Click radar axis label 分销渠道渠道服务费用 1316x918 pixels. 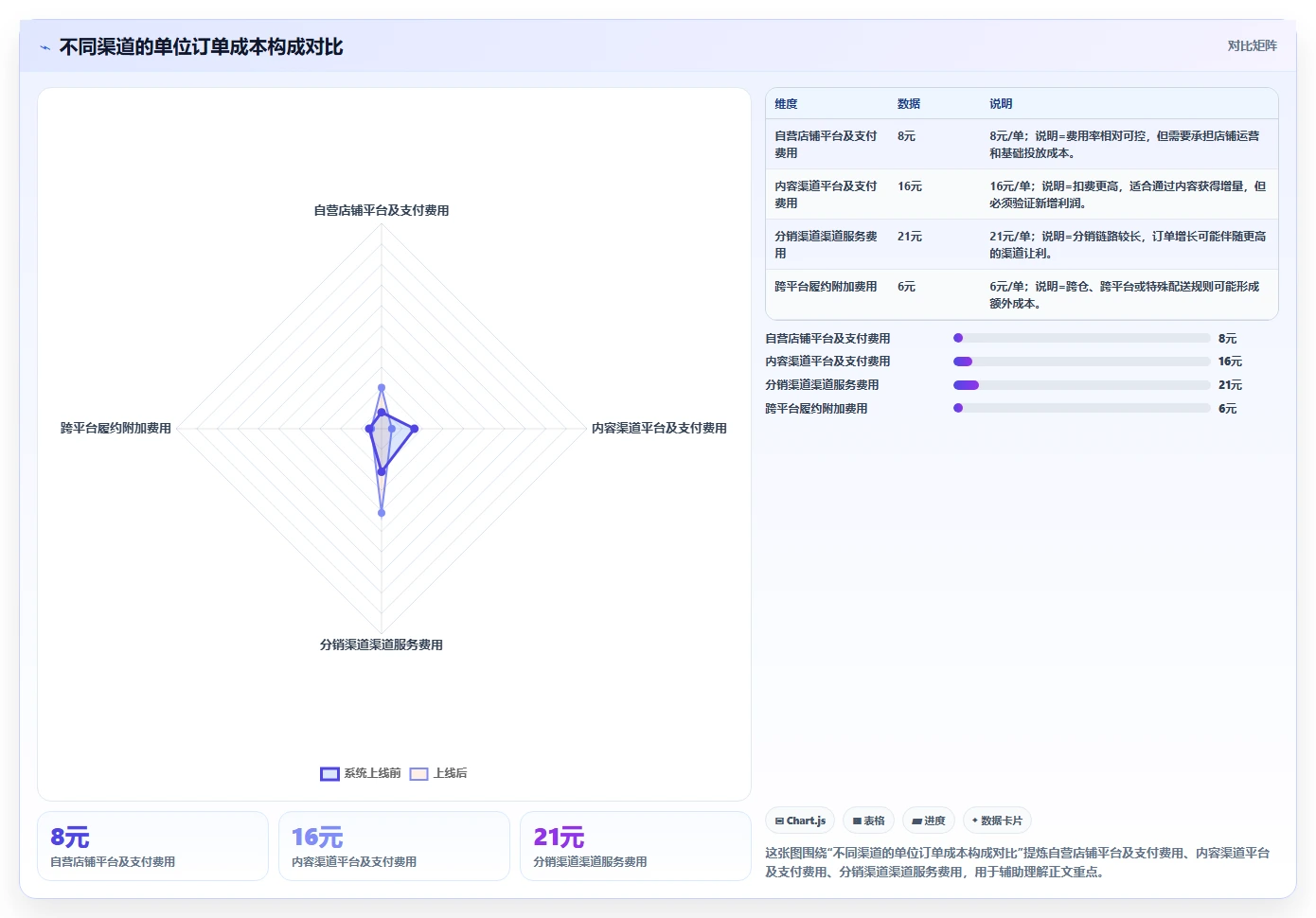382,644
